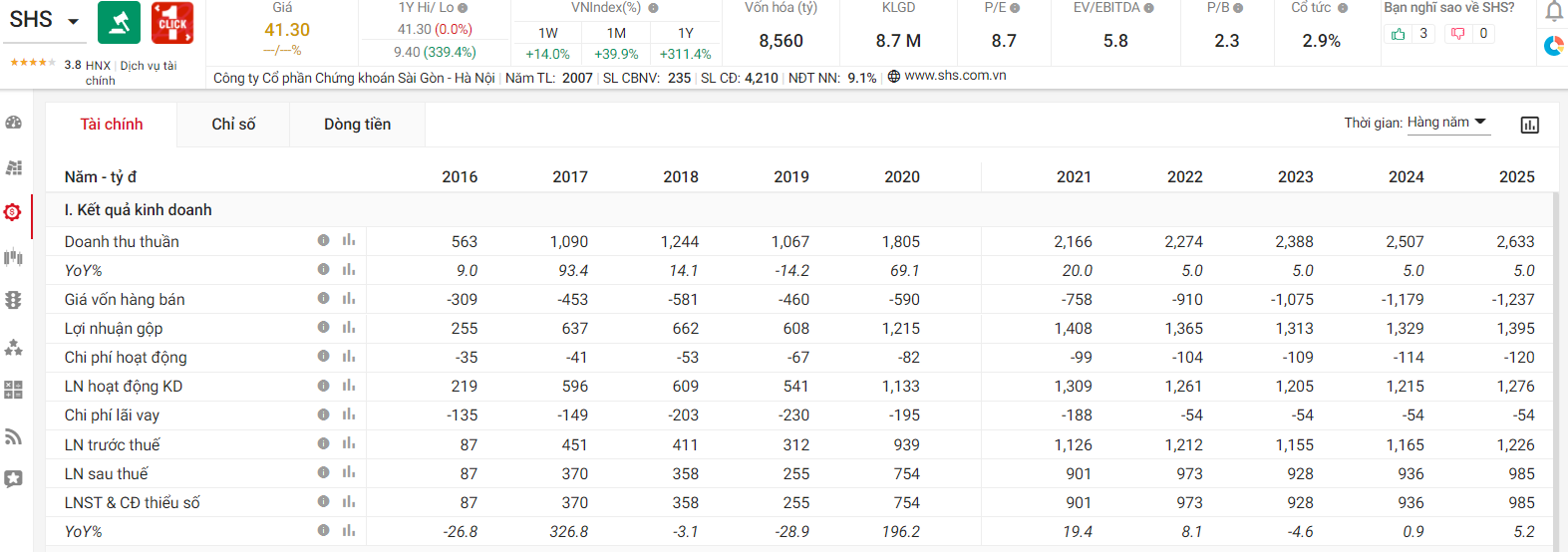
Task: Switch to the Chỉ số tab
Action: (x=233, y=125)
